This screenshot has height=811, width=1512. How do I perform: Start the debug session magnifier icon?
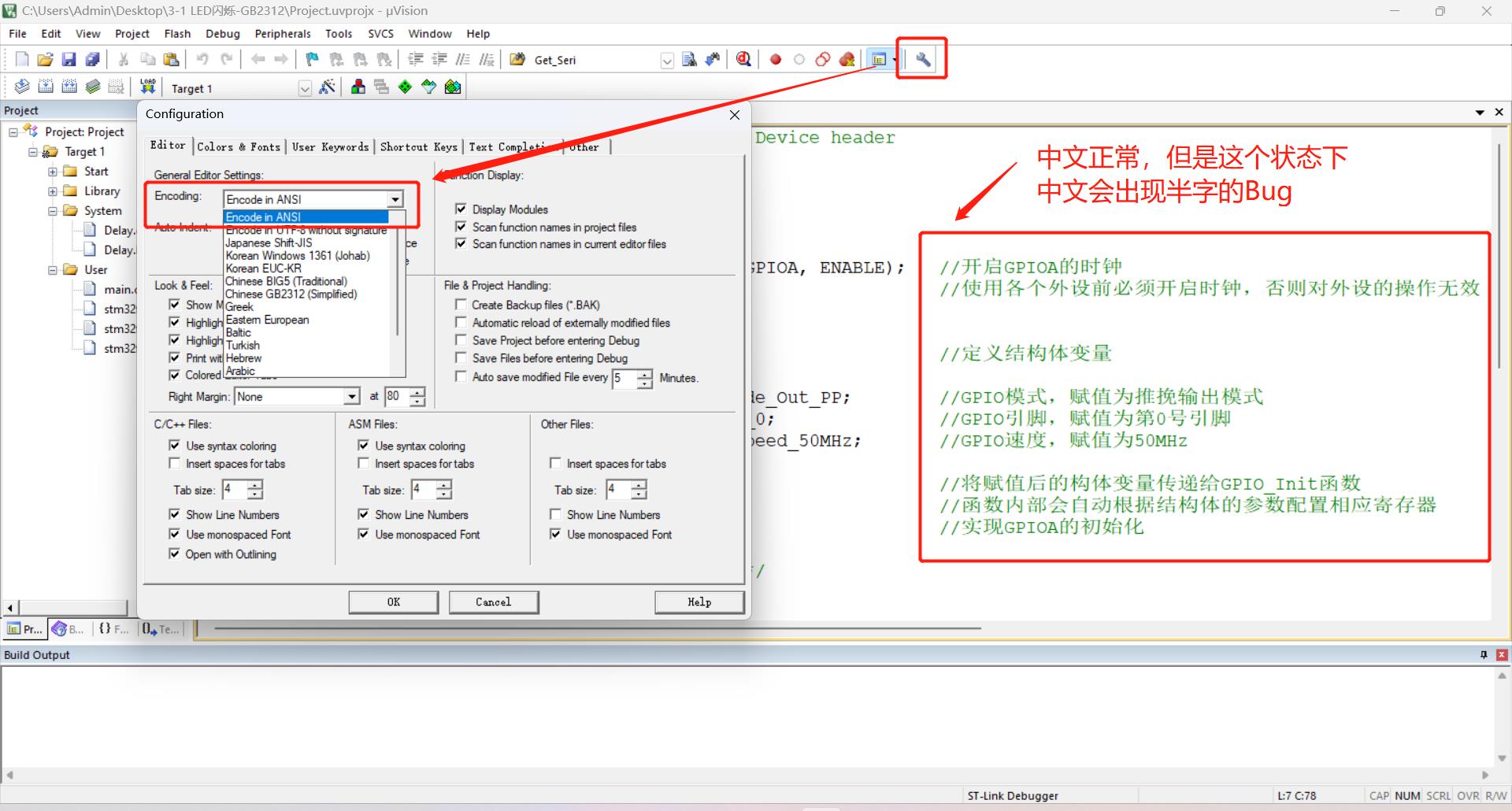click(743, 59)
